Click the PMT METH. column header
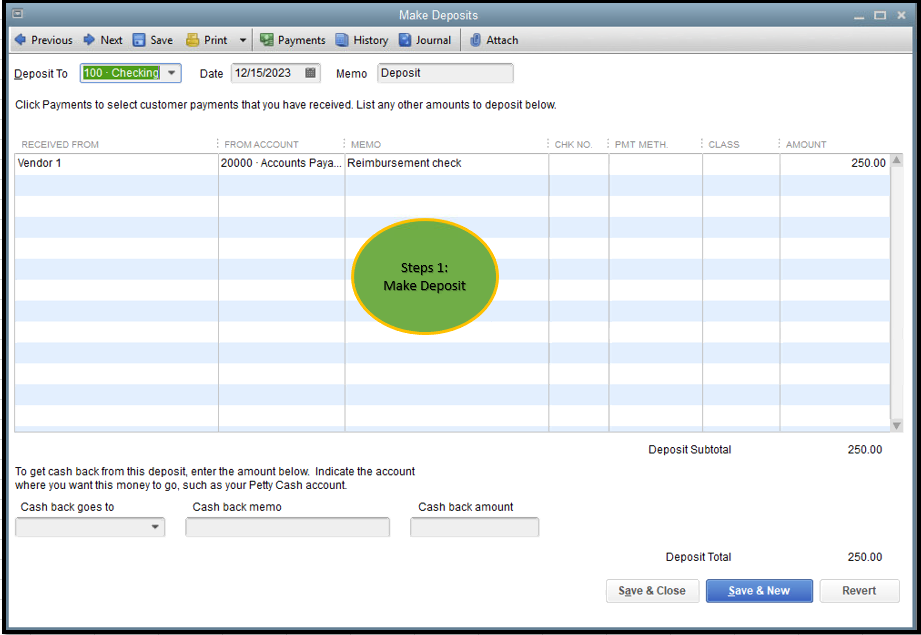Viewport: 921px width, 635px height. point(641,145)
